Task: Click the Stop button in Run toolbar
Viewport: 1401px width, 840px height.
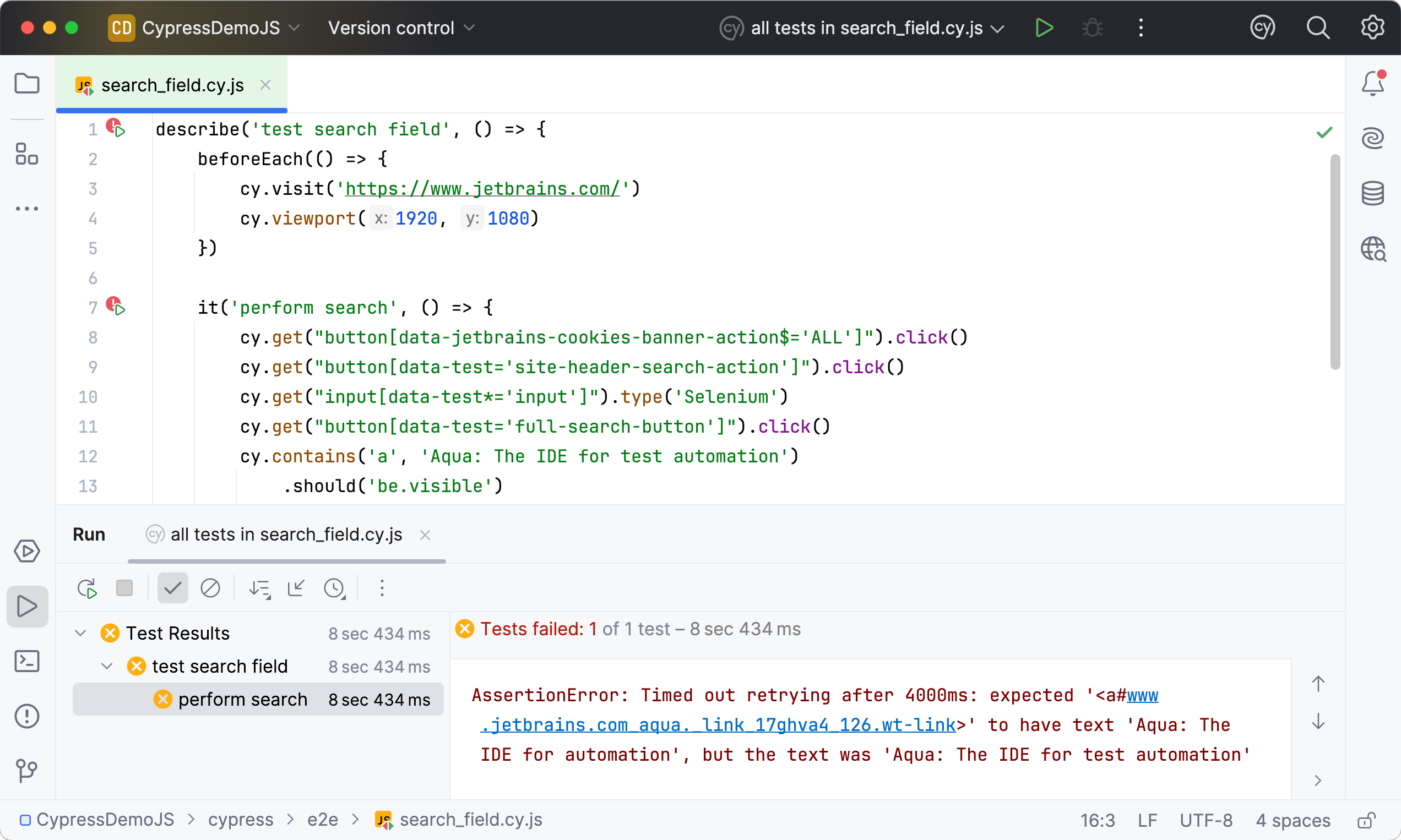Action: (x=124, y=588)
